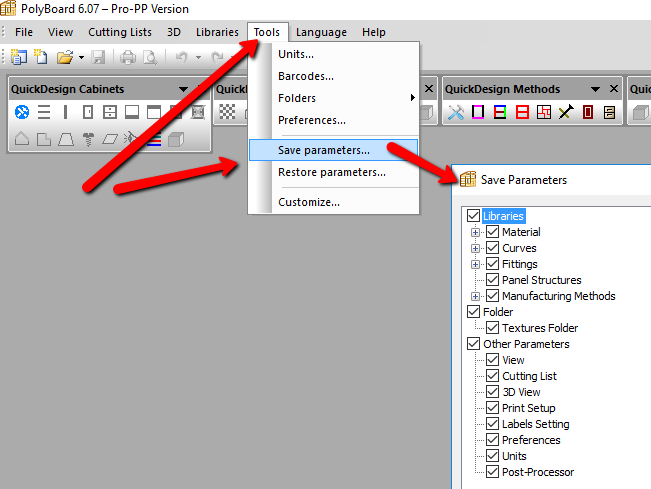Select Save parameters... menu entry
The width and height of the screenshot is (651, 489).
point(333,150)
